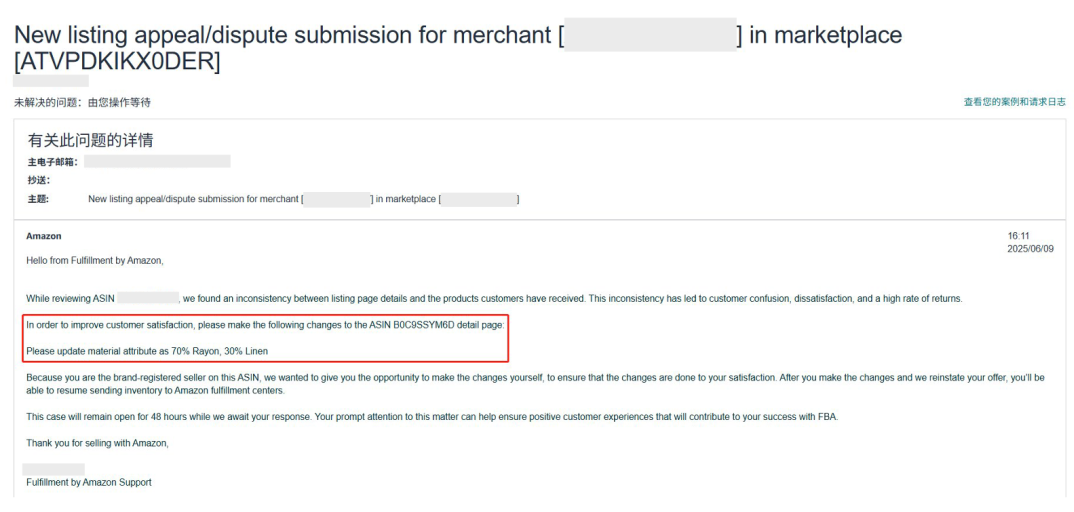This screenshot has width=1074, height=512.
Task: Click the 'Hello from Fulfillment by Amazon' greeting
Action: click(x=94, y=260)
